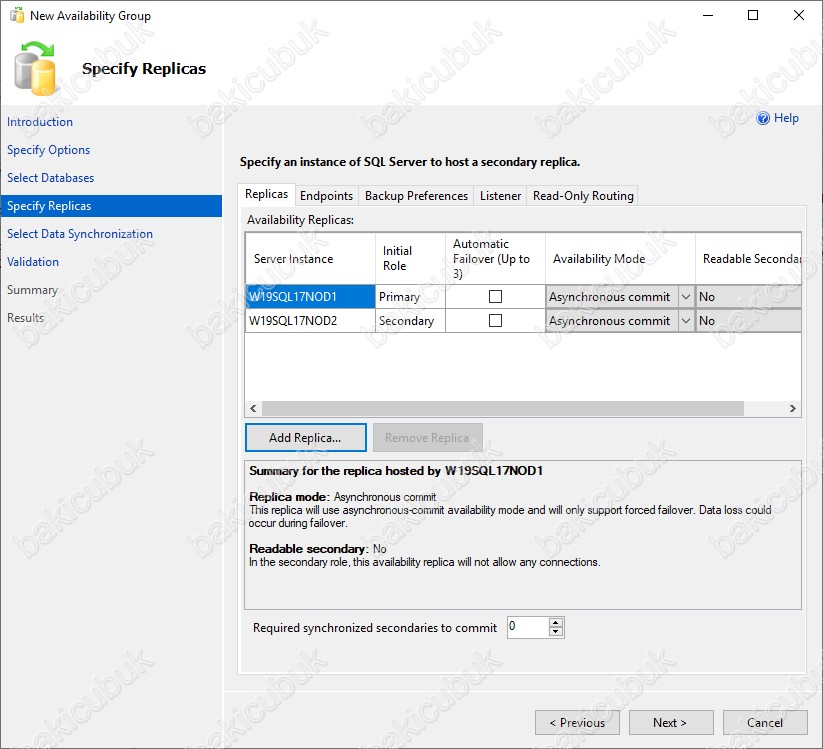Switch to the Replicas tab
The width and height of the screenshot is (823, 749).
[x=266, y=194]
